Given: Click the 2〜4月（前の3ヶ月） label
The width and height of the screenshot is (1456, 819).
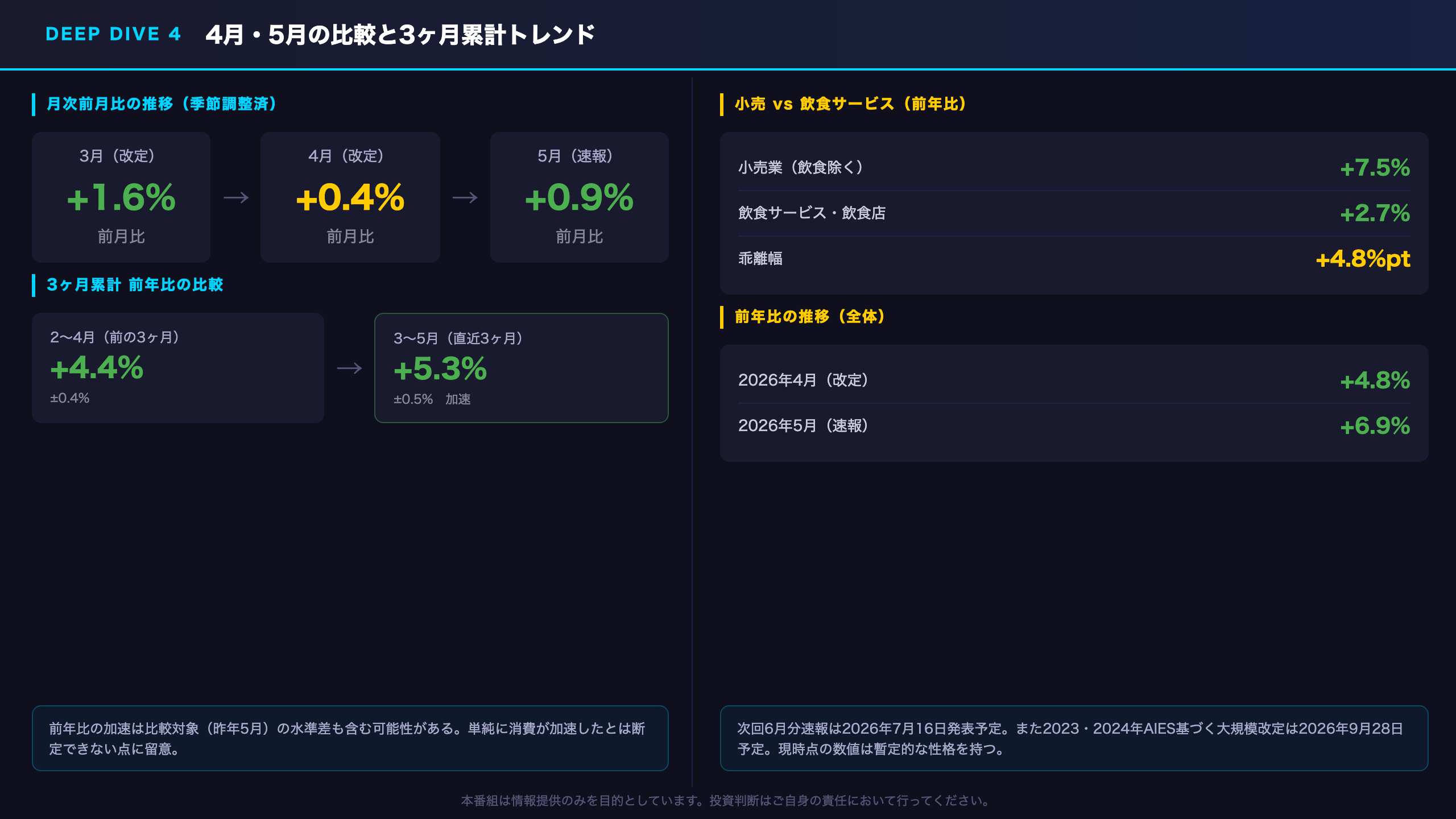Looking at the screenshot, I should 115,337.
